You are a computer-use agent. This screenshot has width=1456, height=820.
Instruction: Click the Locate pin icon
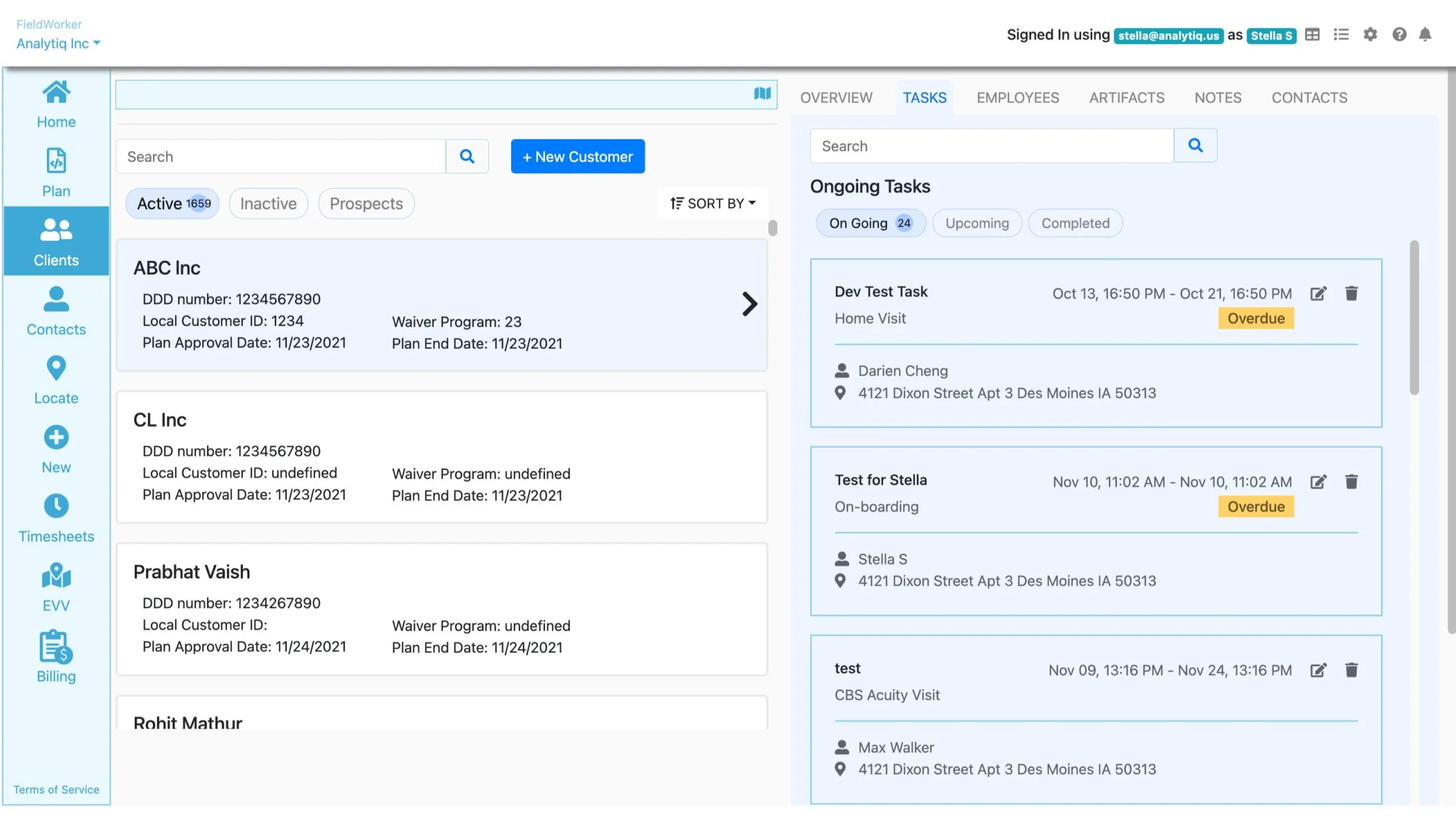coord(56,368)
